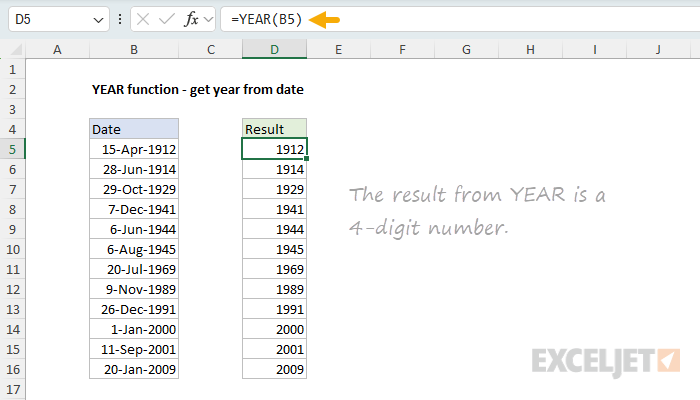This screenshot has width=700, height=400.
Task: Click result cell 1929
Action: coord(275,189)
